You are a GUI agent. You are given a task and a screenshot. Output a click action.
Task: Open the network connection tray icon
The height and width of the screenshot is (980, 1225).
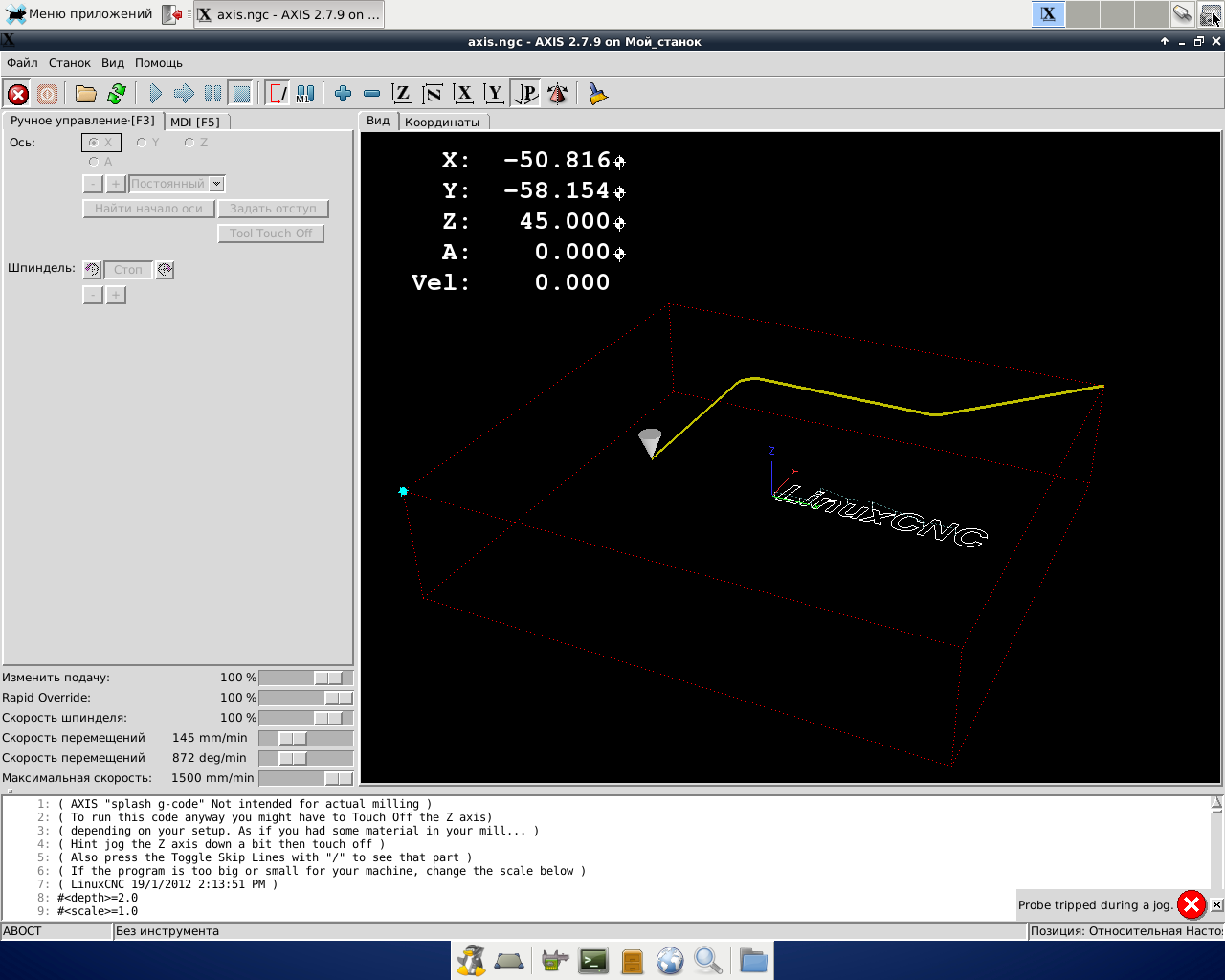pos(1182,13)
